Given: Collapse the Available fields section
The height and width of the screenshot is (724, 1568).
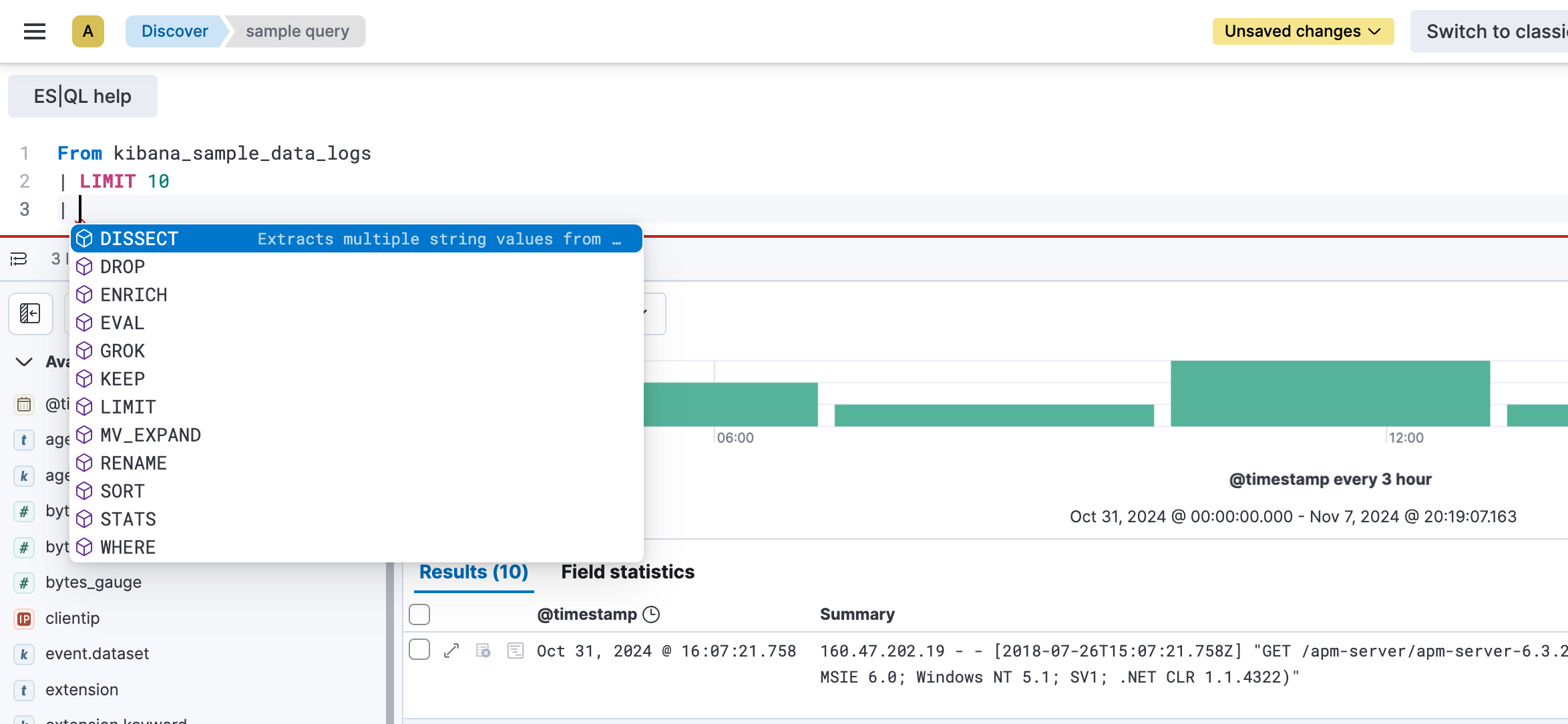Looking at the screenshot, I should (23, 362).
